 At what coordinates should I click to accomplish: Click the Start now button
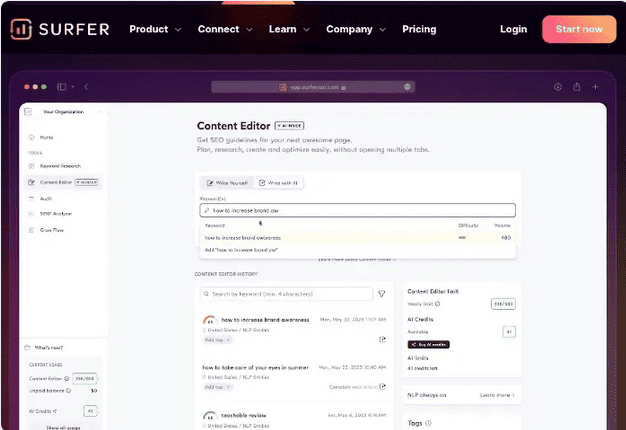(x=579, y=29)
